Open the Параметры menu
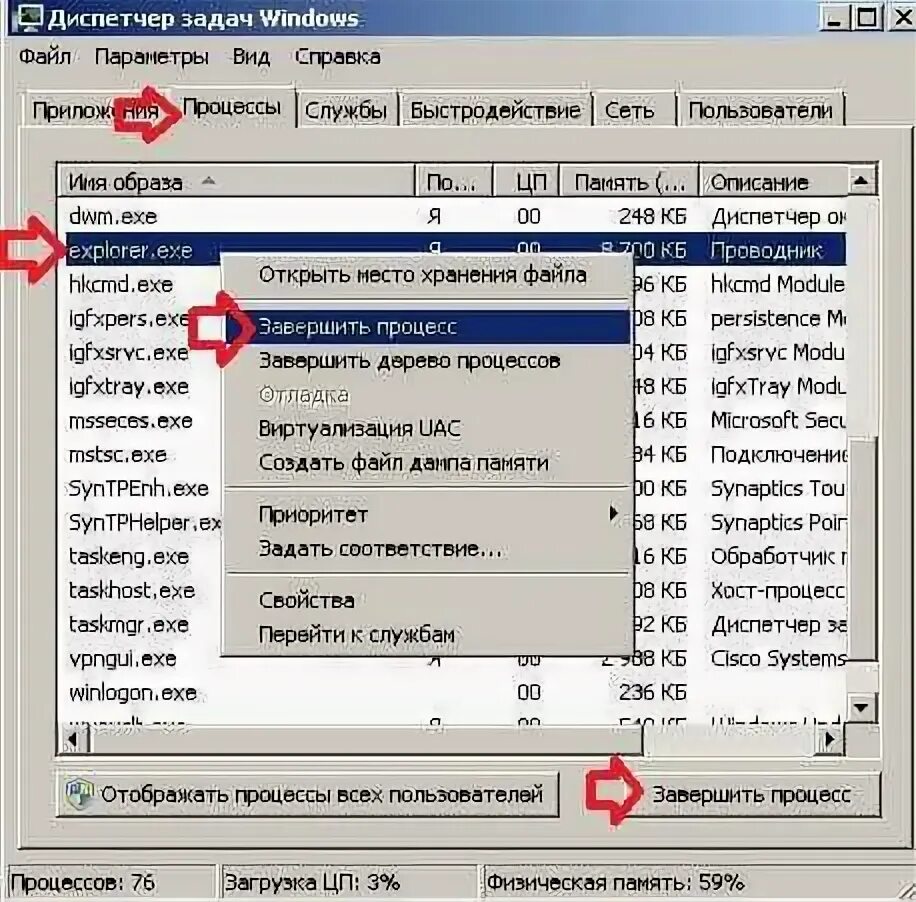The height and width of the screenshot is (902, 916). click(x=151, y=57)
